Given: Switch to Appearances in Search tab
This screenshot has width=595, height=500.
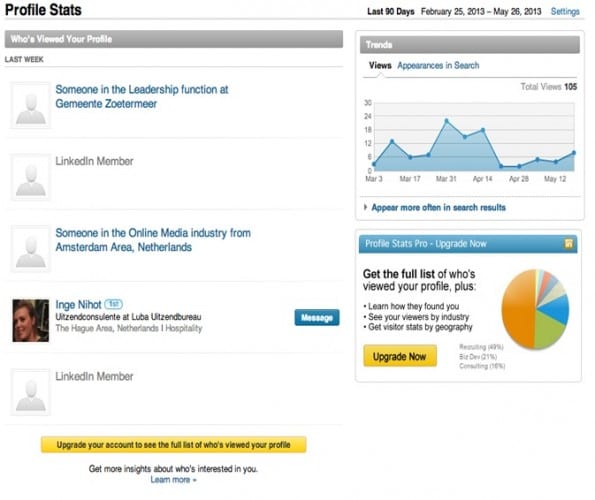Looking at the screenshot, I should (x=438, y=66).
